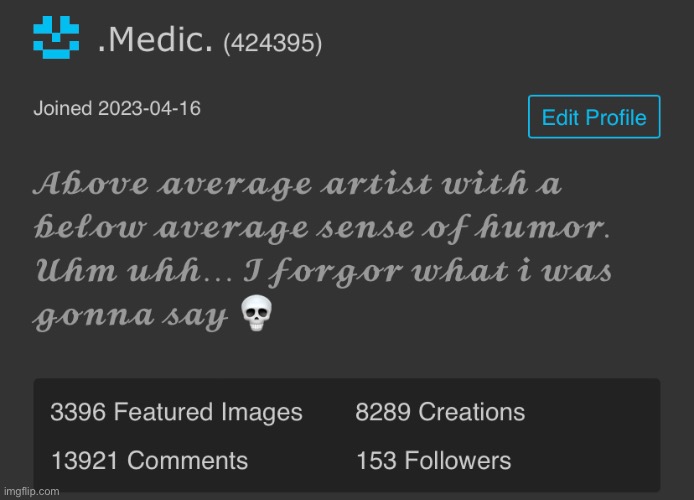Screen dimensions: 694x500
Task: Open the .Medic. username heading
Action: [155, 43]
